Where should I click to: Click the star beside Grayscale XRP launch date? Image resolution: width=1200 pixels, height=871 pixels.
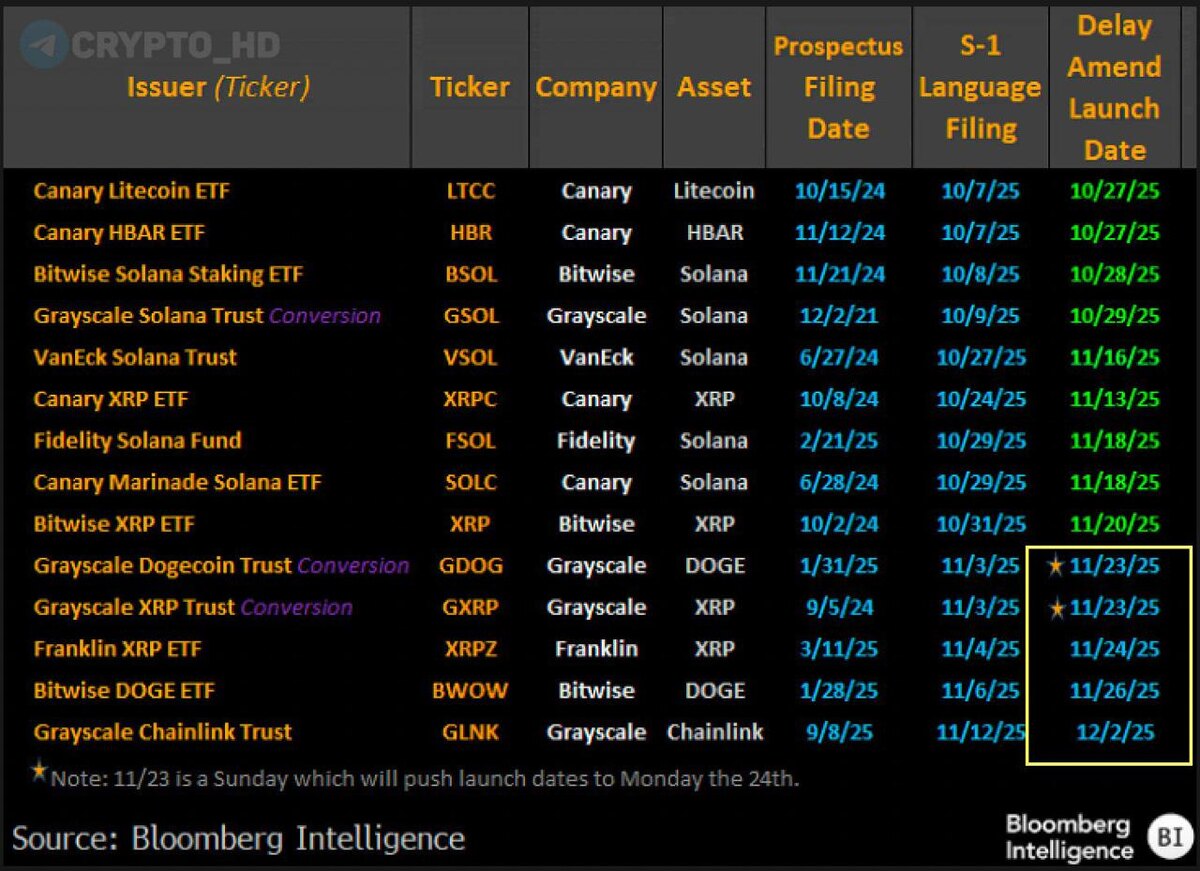1055,608
